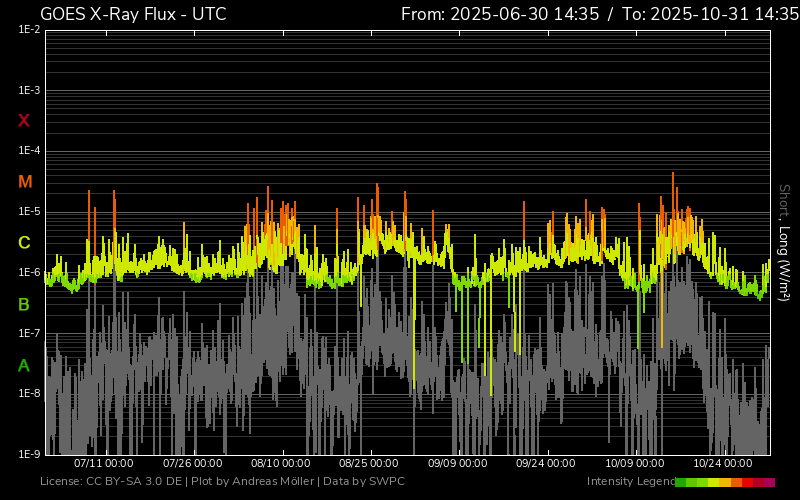
Task: Click the red X flare class label
Action: 24,121
